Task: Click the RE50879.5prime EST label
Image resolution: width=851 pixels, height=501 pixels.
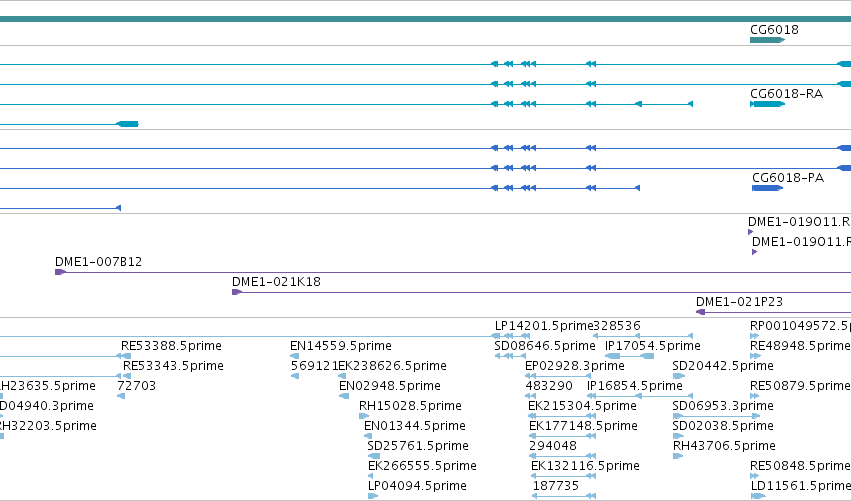Action: pyautogui.click(x=800, y=386)
